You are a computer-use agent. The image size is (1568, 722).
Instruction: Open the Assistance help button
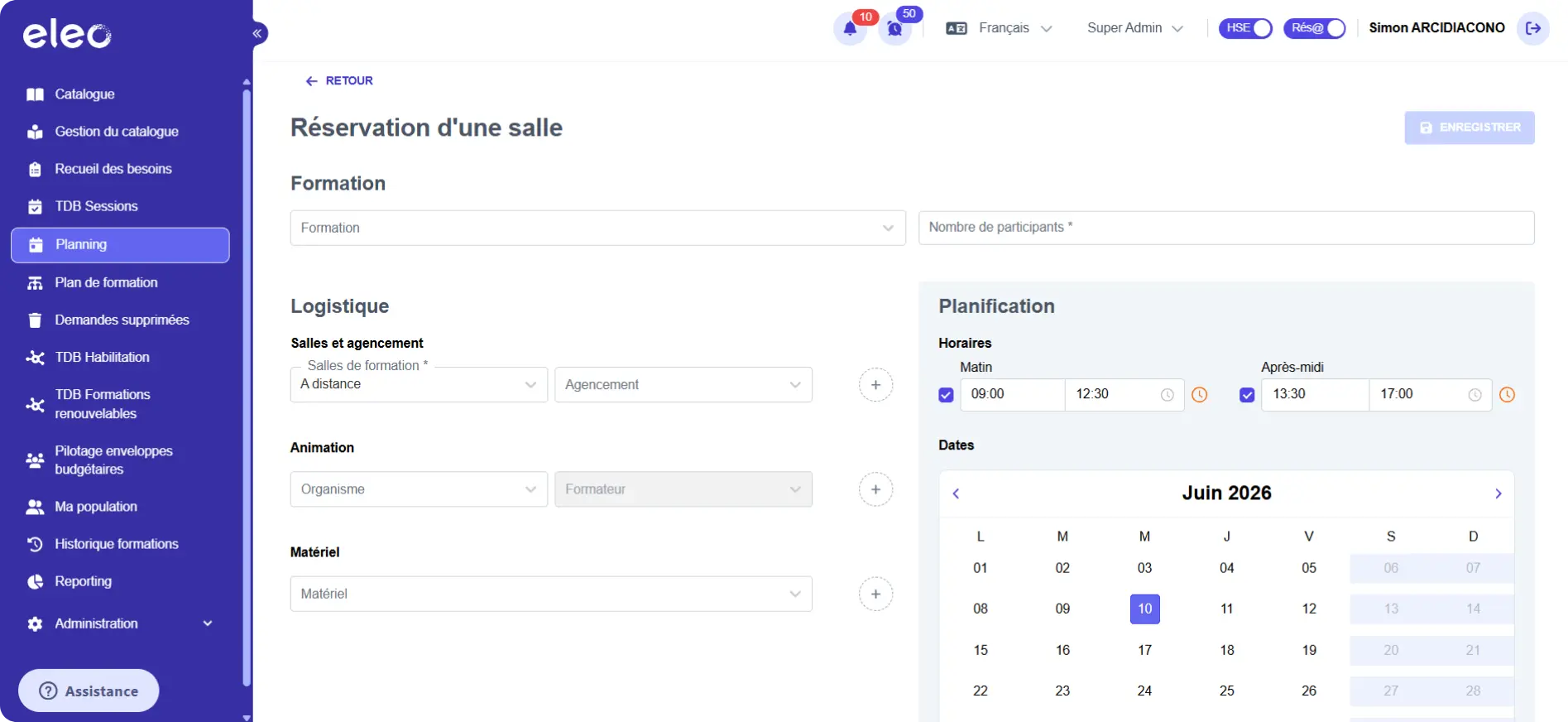[x=89, y=691]
